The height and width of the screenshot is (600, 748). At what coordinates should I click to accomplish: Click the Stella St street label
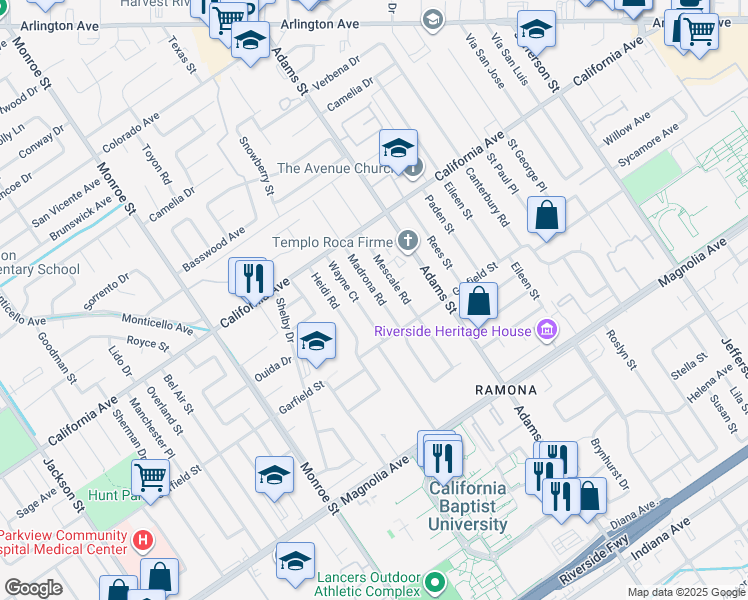tap(689, 366)
